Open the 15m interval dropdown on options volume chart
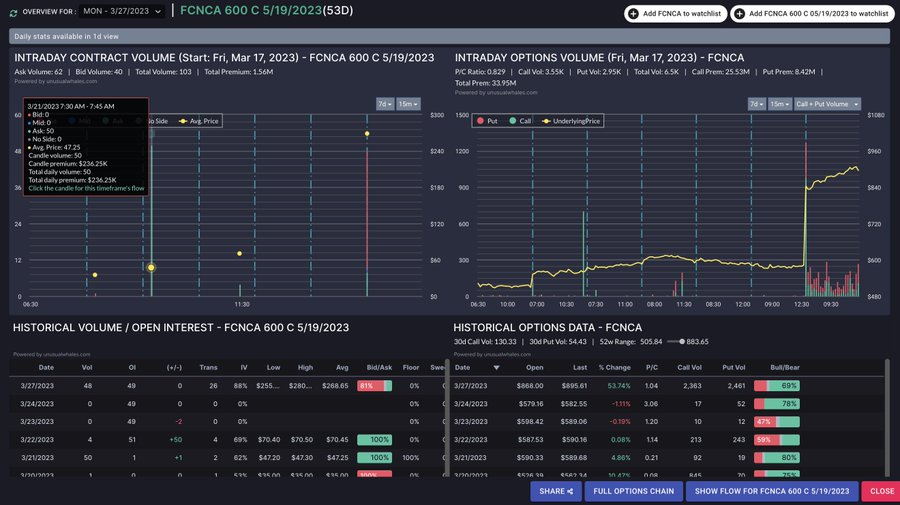 [780, 104]
